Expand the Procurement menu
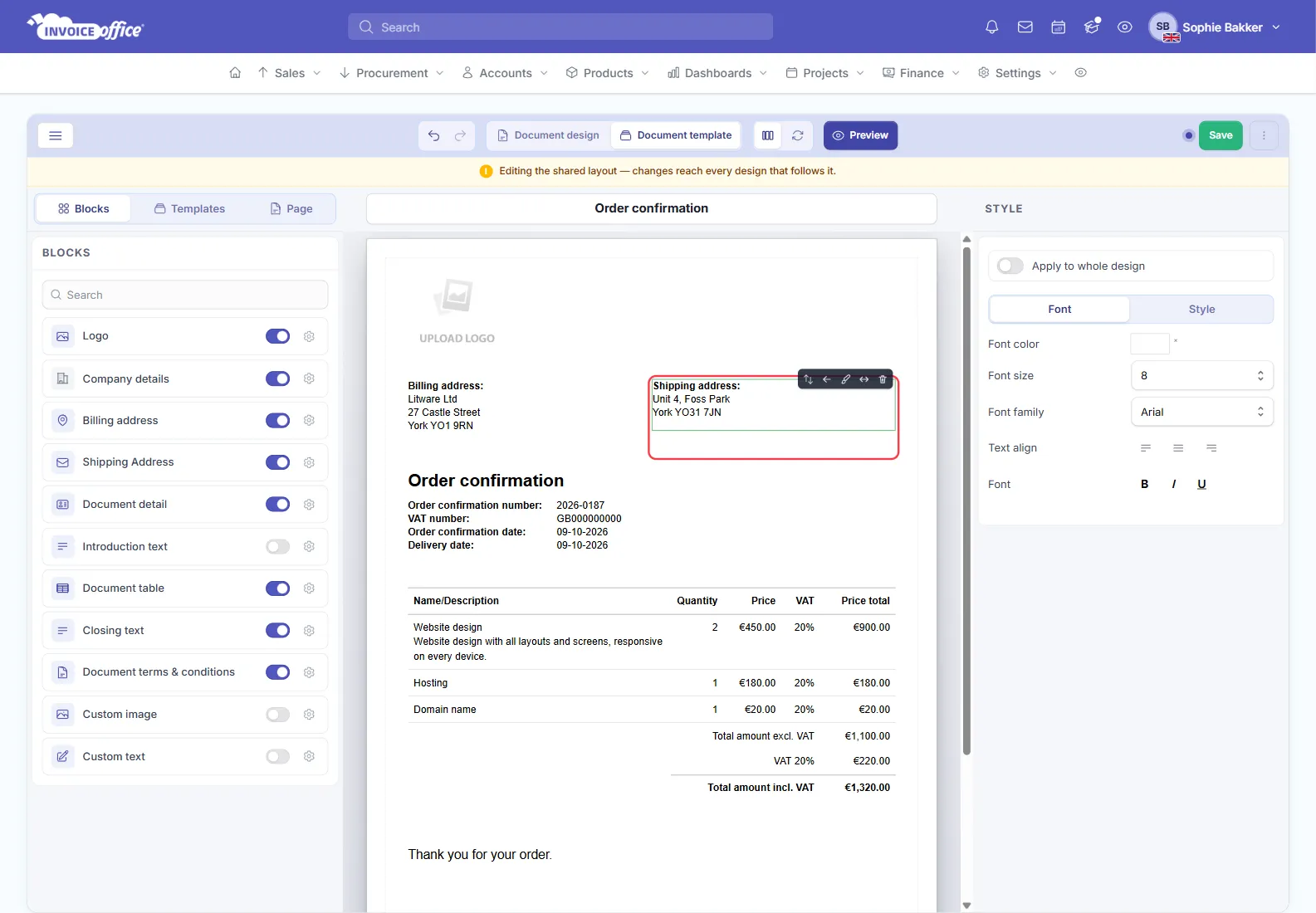Screen dimensions: 1316x913 pos(392,73)
